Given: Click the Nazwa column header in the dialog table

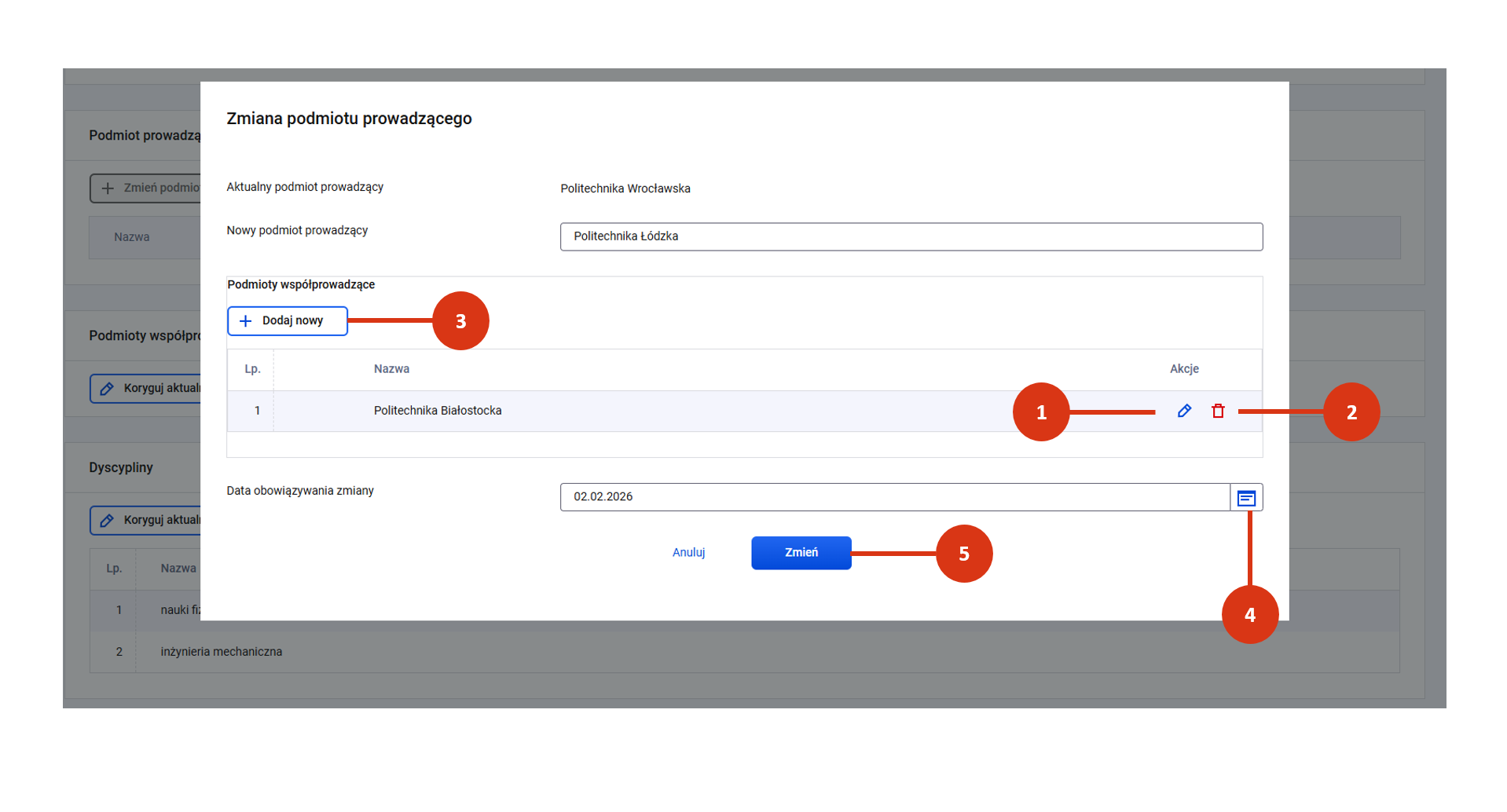Looking at the screenshot, I should (391, 369).
